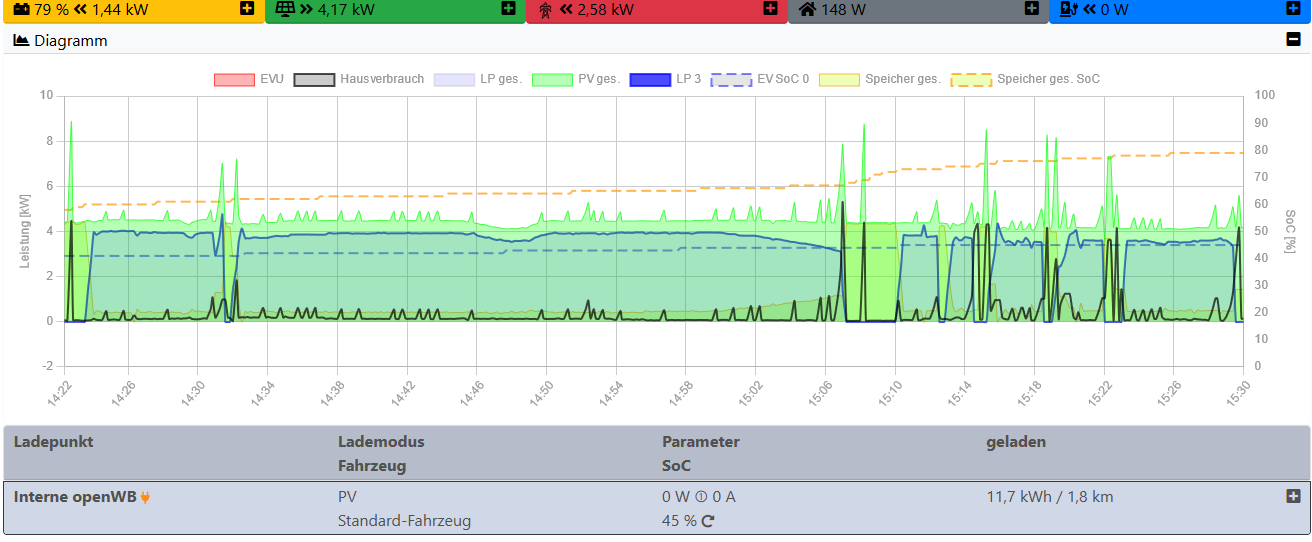Click PV charge mode of Interne openWB
Image resolution: width=1312 pixels, height=542 pixels.
[347, 497]
